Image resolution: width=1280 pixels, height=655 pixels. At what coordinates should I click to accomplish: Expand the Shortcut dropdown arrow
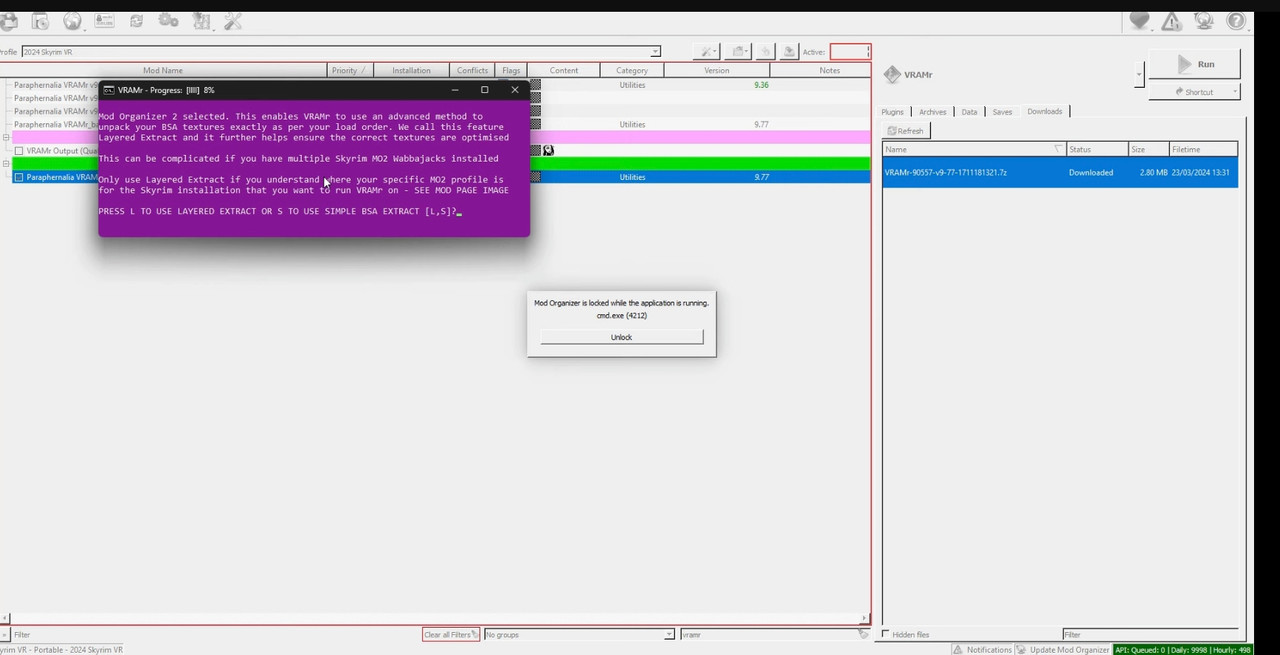[1235, 92]
